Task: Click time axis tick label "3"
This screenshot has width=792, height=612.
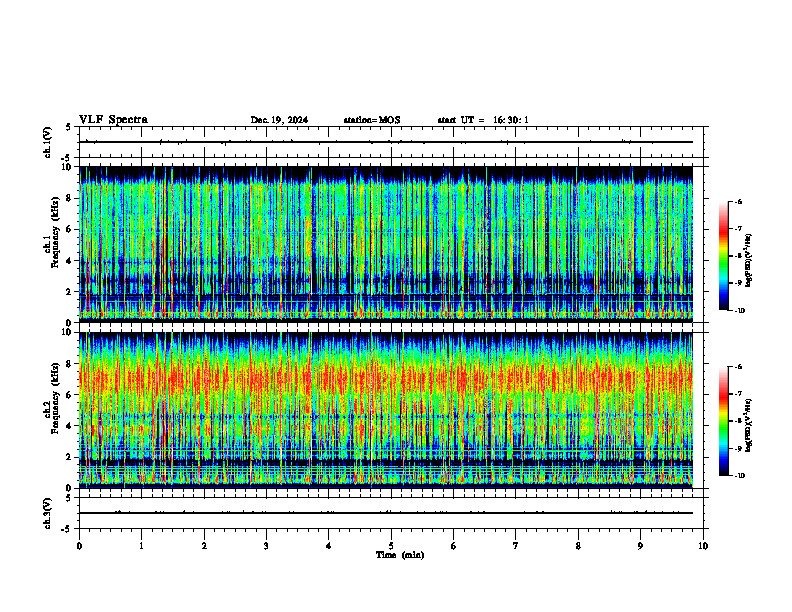Action: [266, 546]
